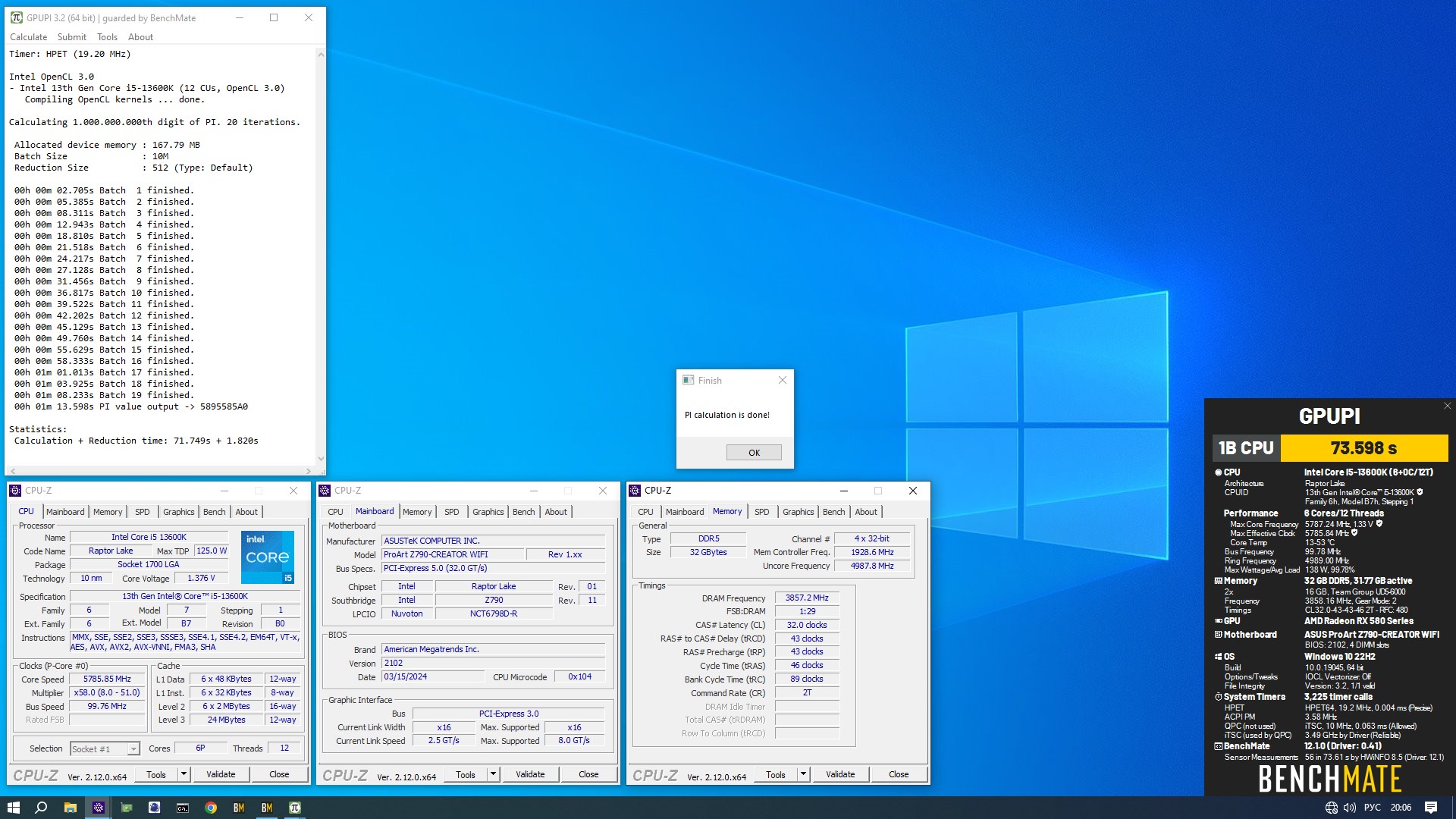Click Tools button in CPU-Z Memory window

[x=776, y=774]
